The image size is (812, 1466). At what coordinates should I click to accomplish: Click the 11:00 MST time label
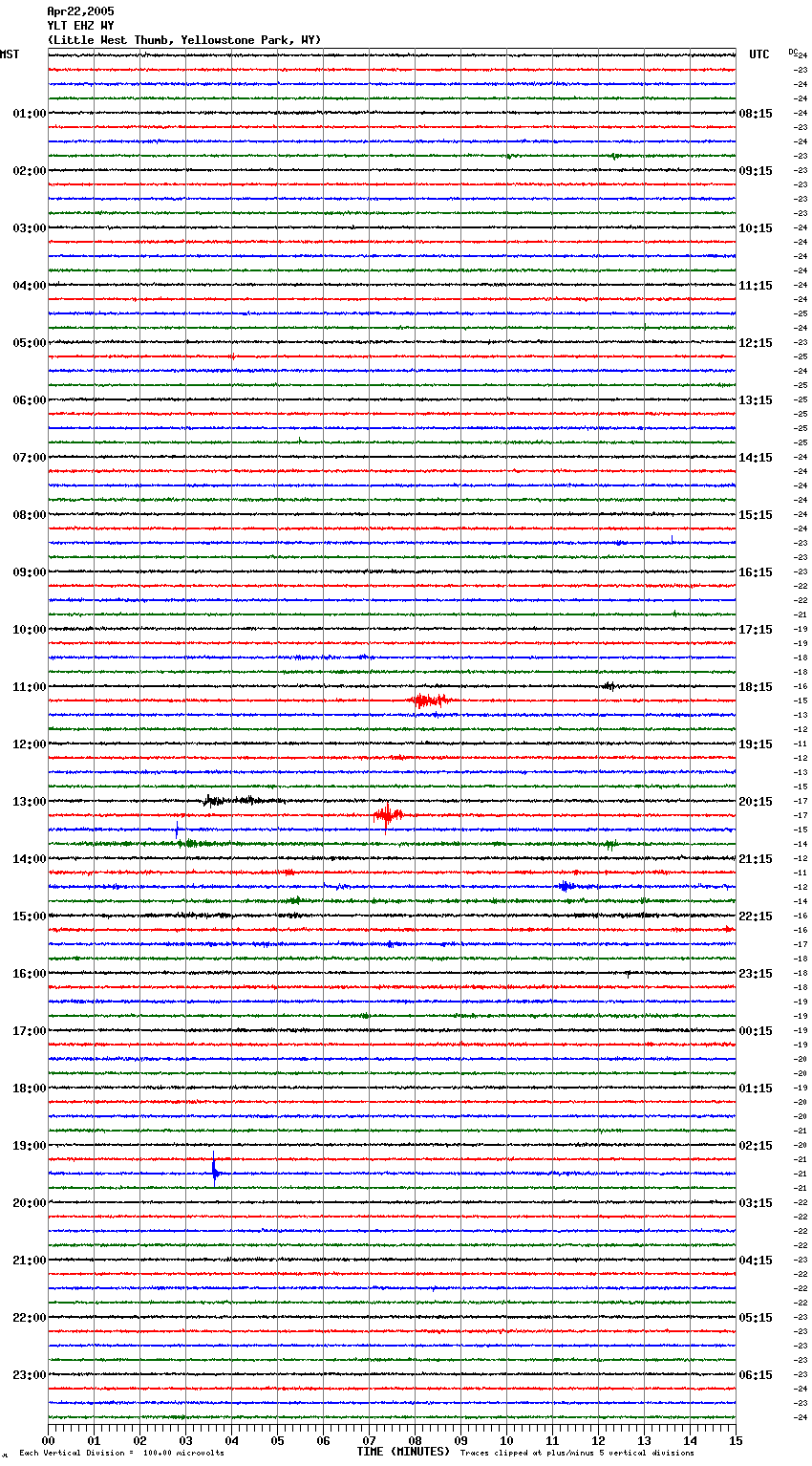(x=29, y=687)
